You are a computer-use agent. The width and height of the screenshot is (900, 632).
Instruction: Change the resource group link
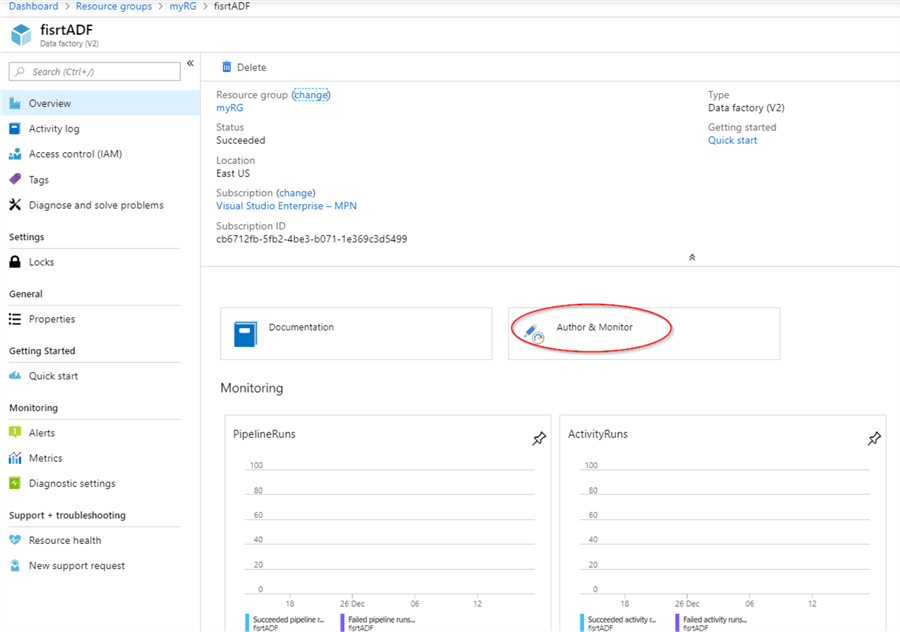tap(311, 95)
